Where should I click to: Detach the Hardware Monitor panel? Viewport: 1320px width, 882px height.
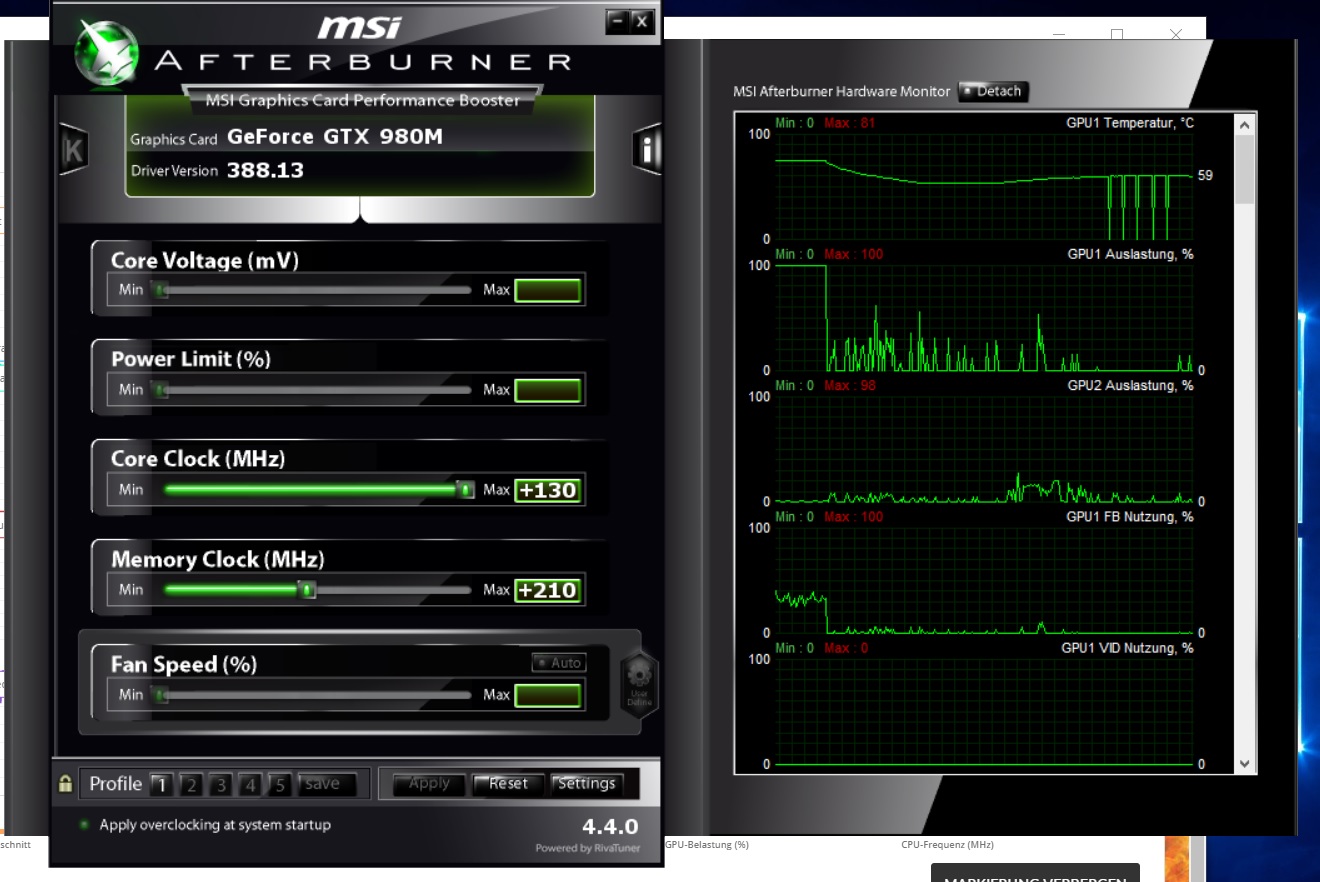pyautogui.click(x=992, y=91)
